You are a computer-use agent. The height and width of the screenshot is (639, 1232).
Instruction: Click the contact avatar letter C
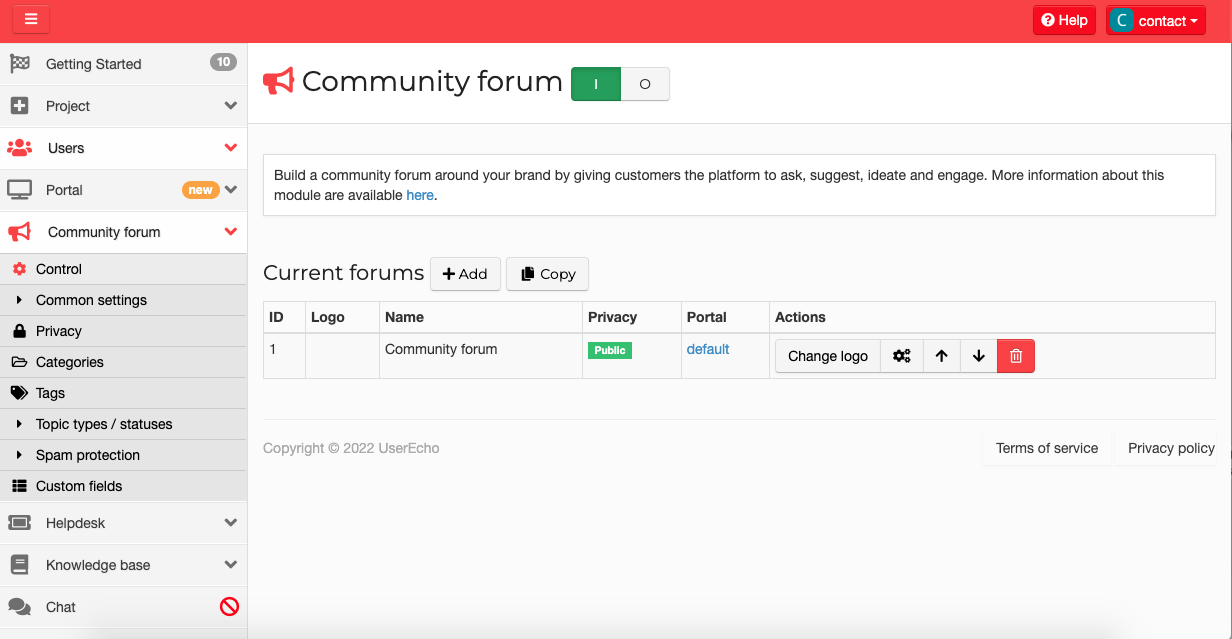tap(1122, 20)
